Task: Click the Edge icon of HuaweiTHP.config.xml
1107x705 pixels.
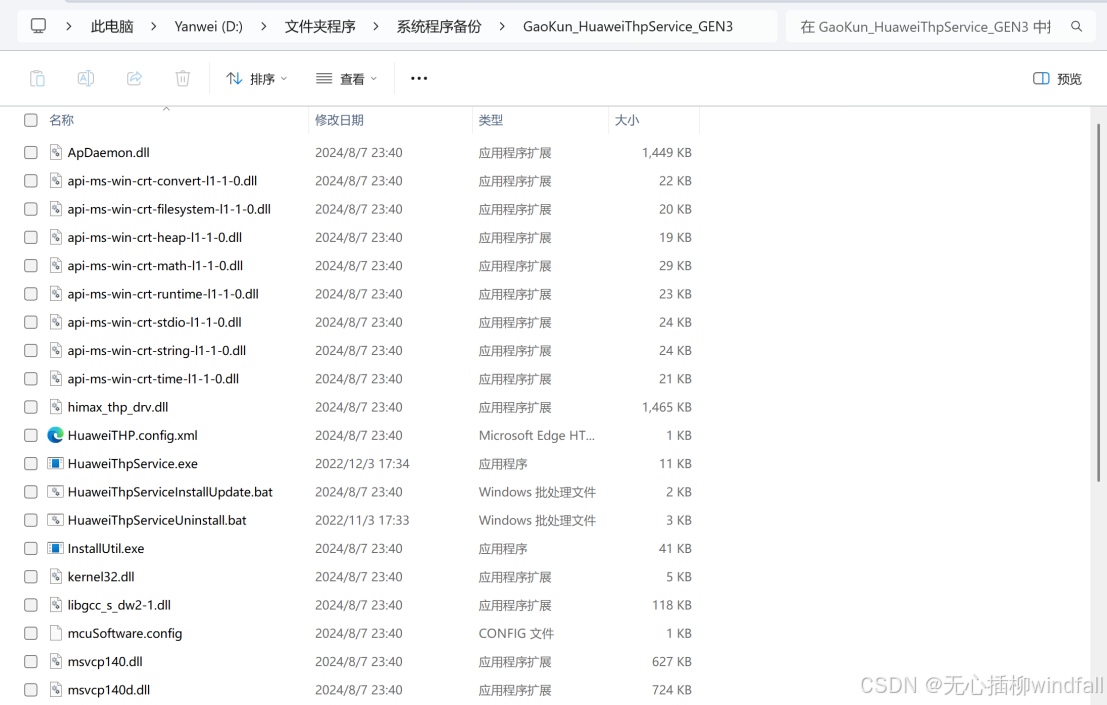Action: [x=55, y=435]
